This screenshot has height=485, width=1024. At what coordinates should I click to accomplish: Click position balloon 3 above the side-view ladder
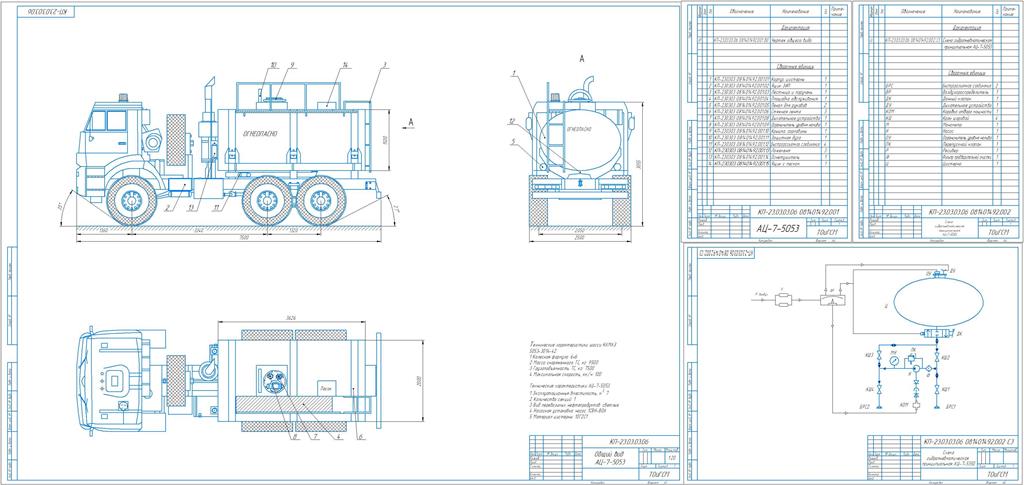[x=386, y=65]
